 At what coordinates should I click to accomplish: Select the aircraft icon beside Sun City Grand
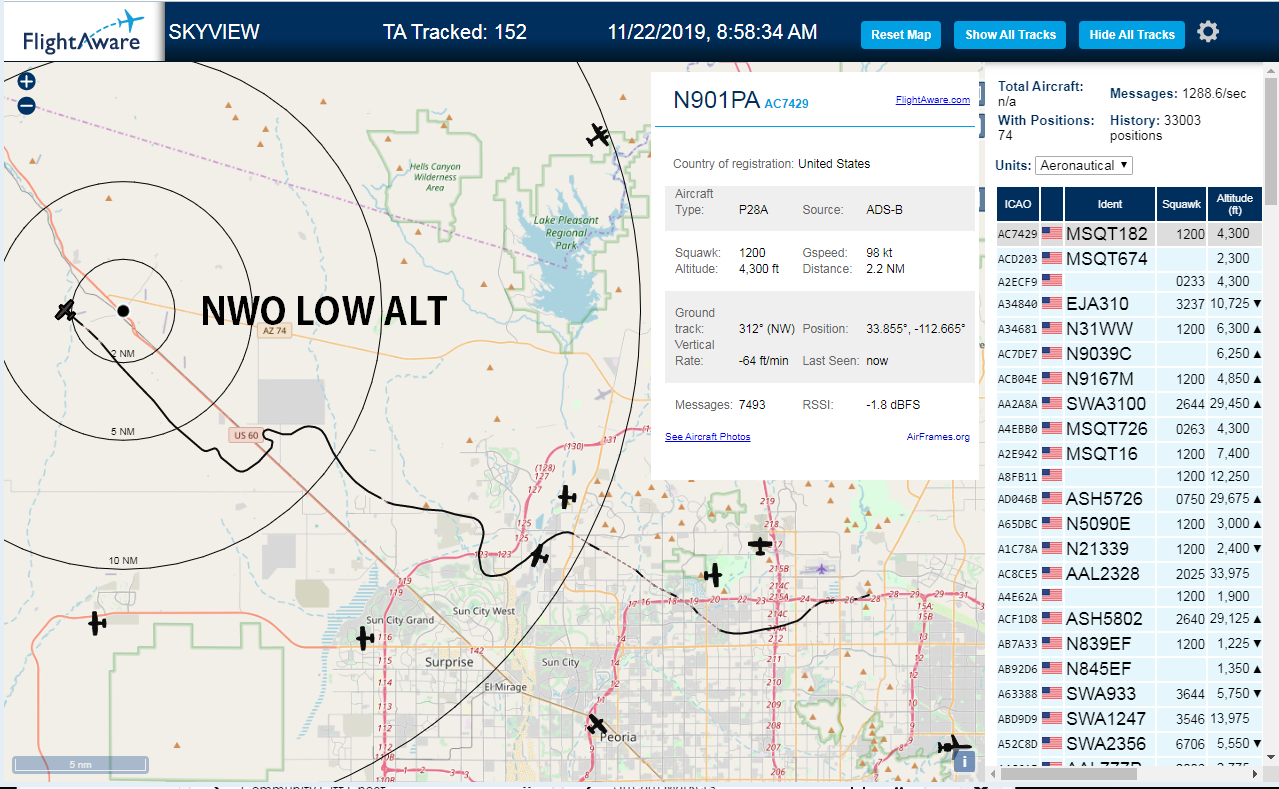click(x=365, y=637)
